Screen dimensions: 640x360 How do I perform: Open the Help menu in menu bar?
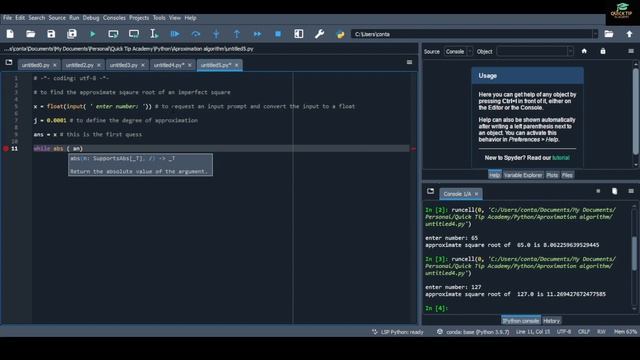point(190,18)
